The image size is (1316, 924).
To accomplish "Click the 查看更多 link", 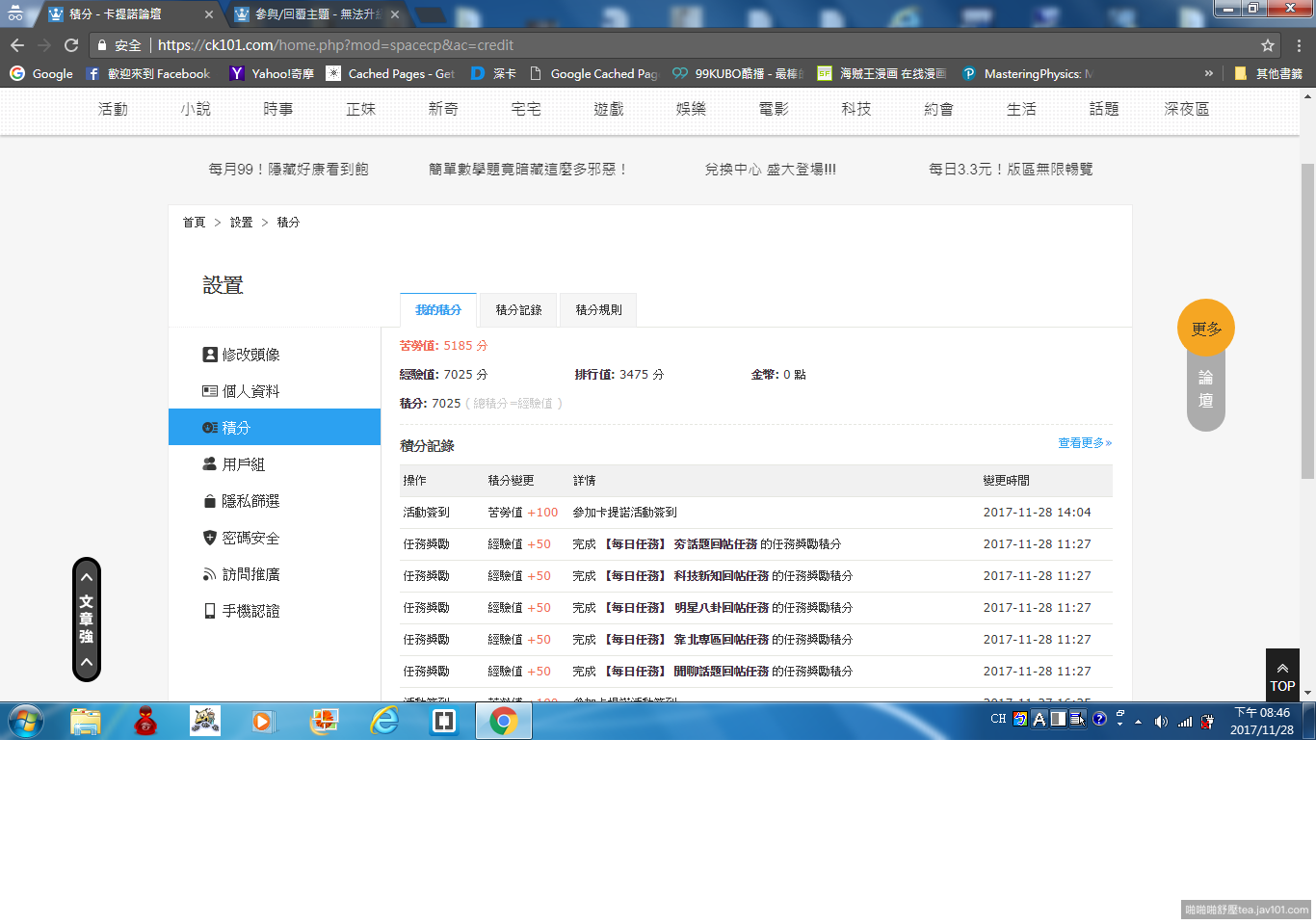I will [x=1085, y=443].
